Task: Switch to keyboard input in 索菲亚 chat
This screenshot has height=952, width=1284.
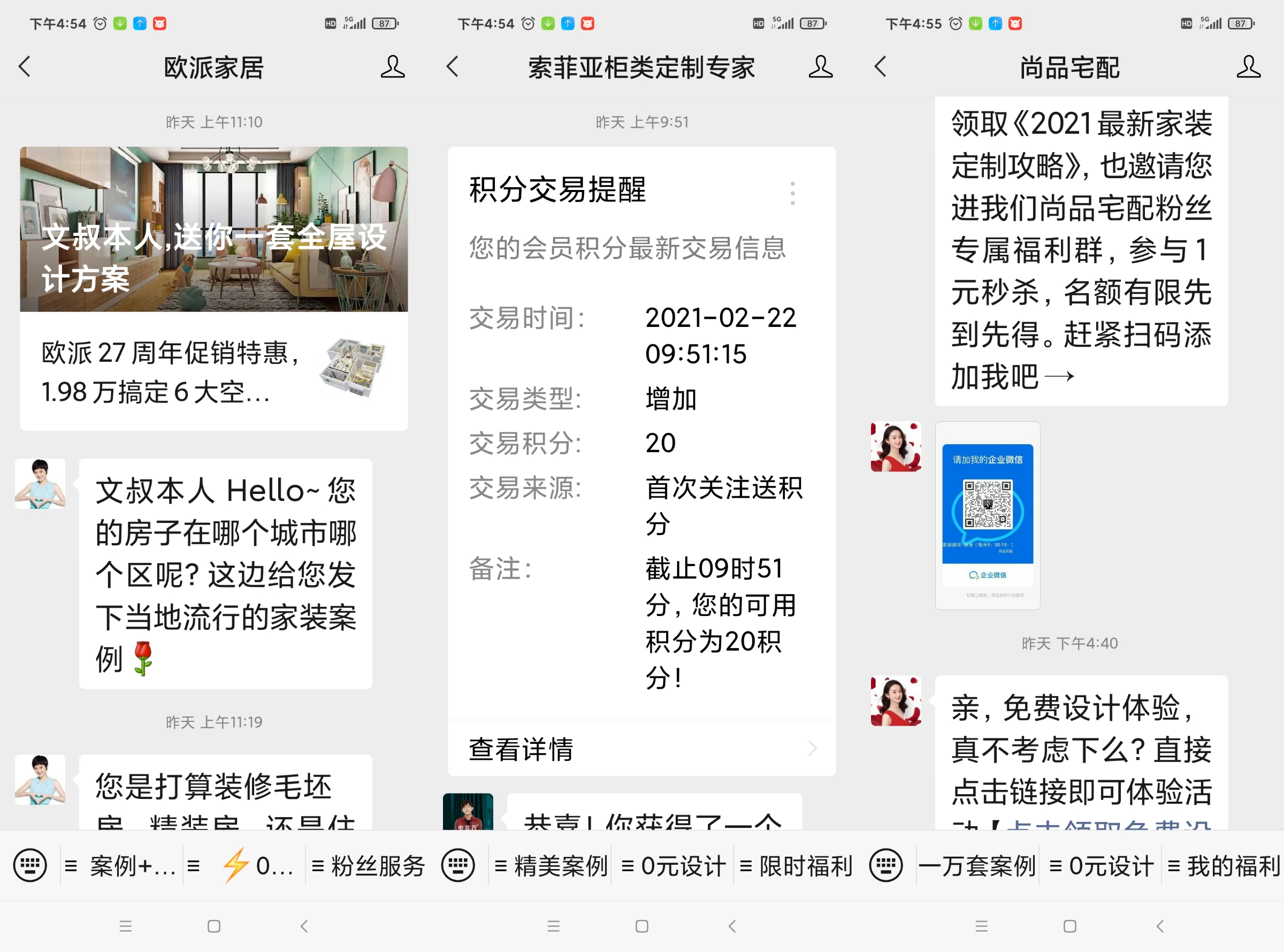Action: pyautogui.click(x=458, y=865)
